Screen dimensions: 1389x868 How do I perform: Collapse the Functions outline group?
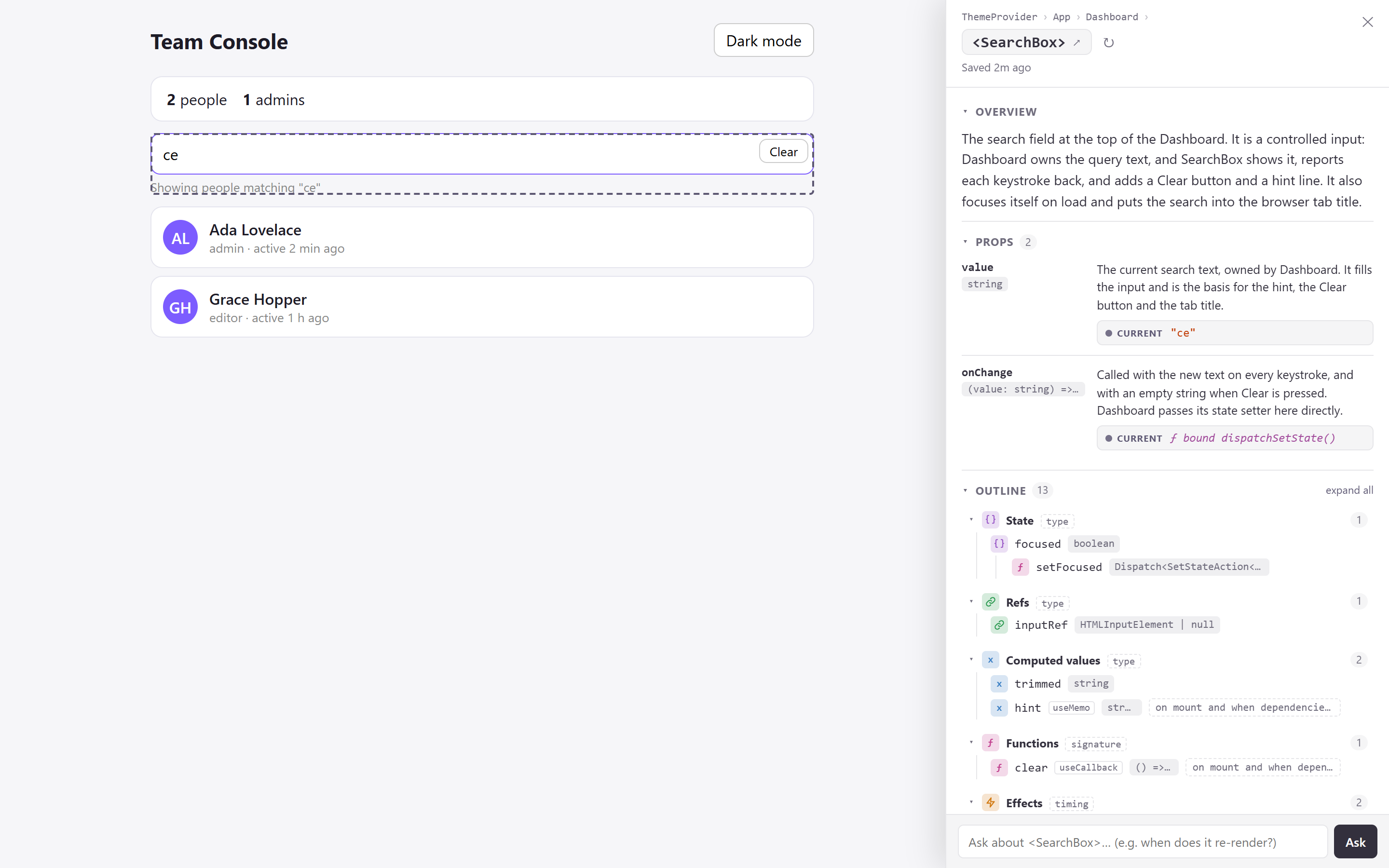(971, 742)
